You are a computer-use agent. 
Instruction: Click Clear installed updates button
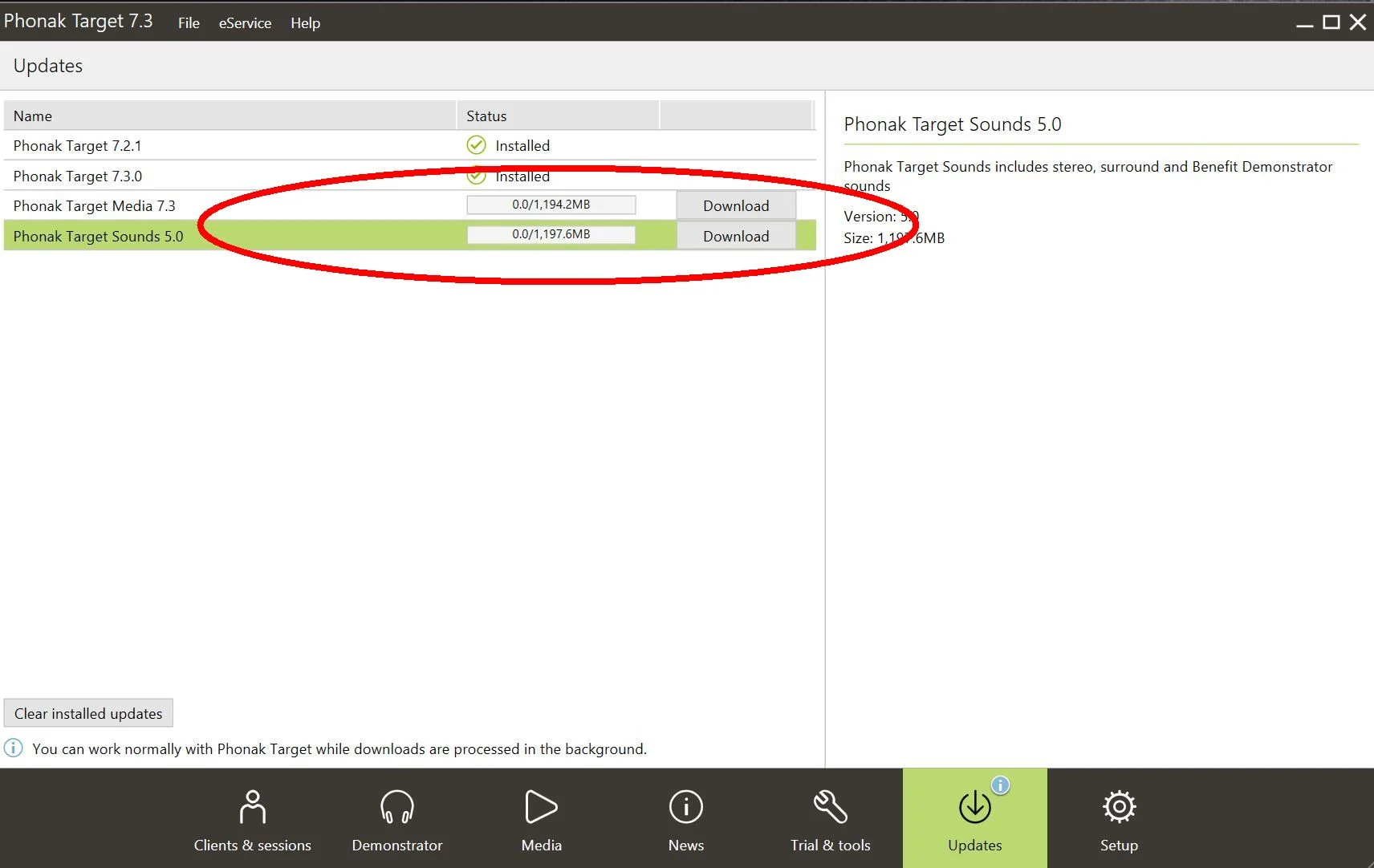88,713
